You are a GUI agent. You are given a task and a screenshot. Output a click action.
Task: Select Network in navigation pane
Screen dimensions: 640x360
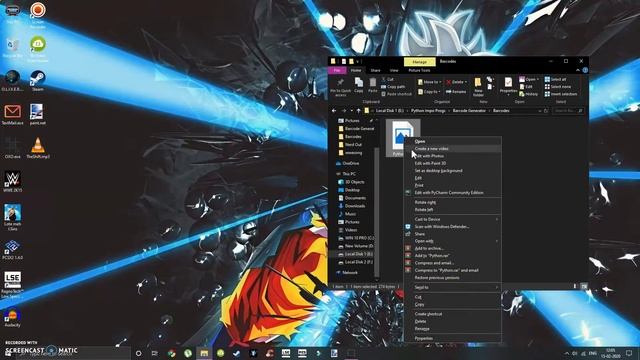(347, 273)
